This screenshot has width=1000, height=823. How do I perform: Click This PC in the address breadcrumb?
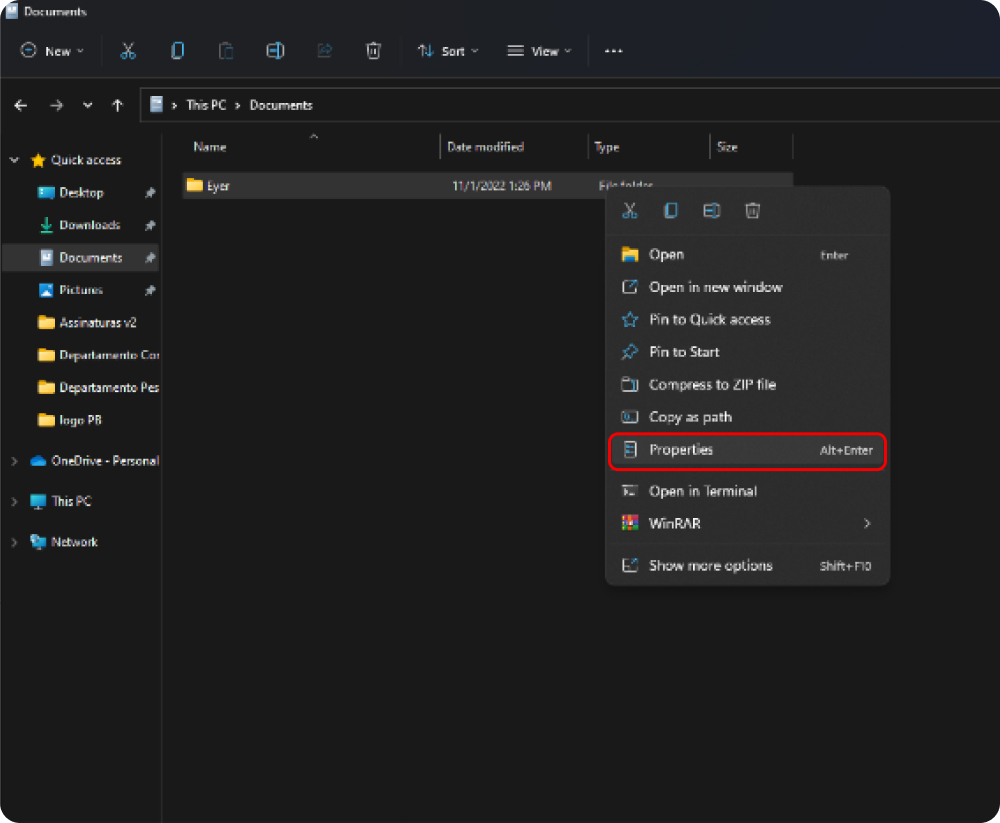tap(206, 105)
